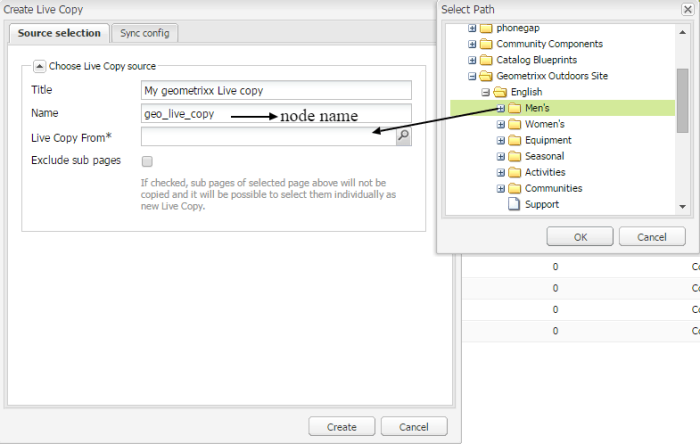Click the path tree scrollbar thumb
This screenshot has height=444, width=700.
[x=682, y=101]
